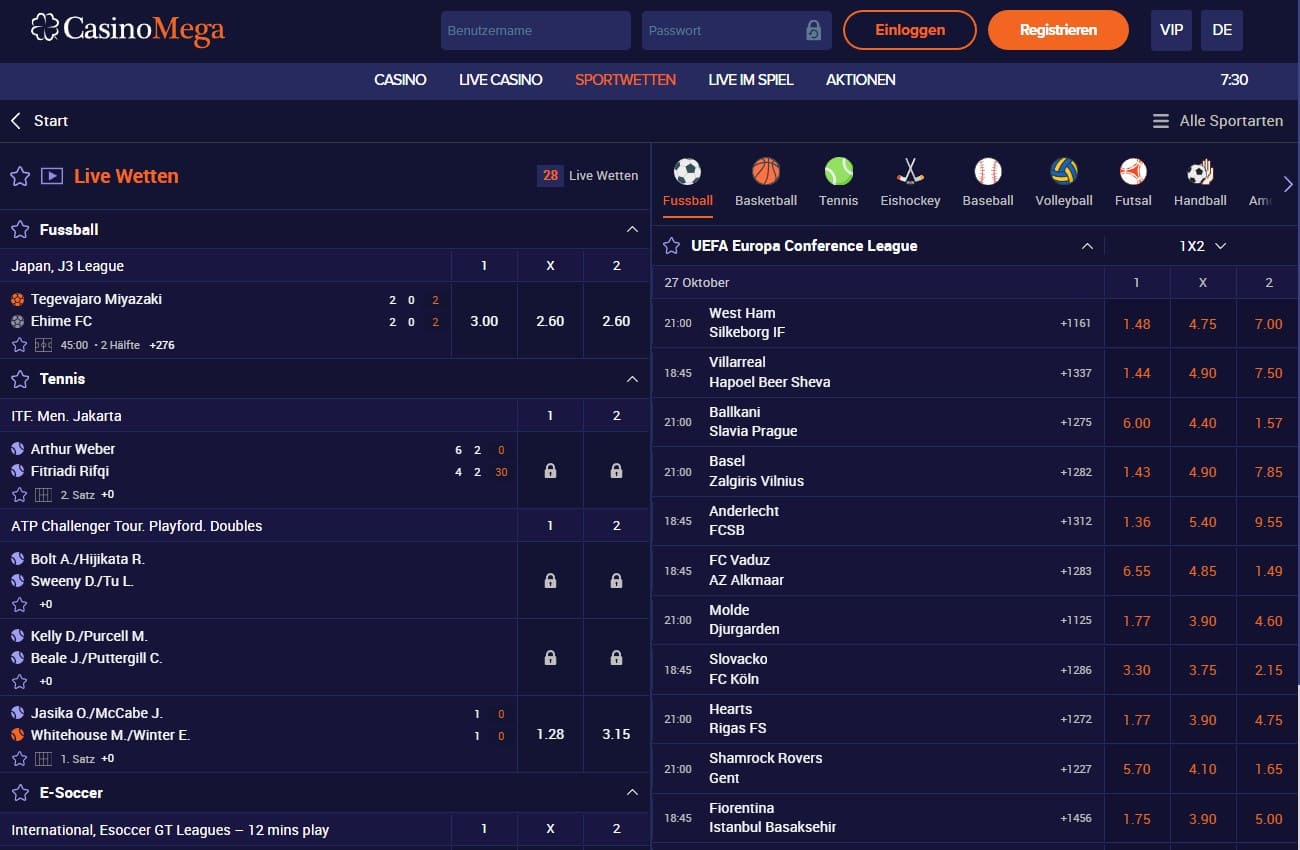Select the Futsal sport icon
The height and width of the screenshot is (850, 1300).
(x=1133, y=172)
